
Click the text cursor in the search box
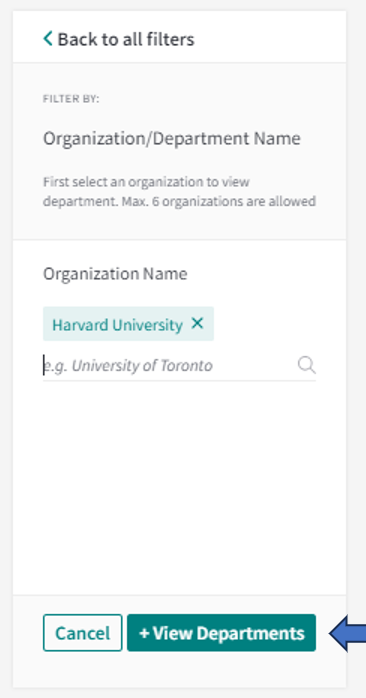[x=44, y=365]
